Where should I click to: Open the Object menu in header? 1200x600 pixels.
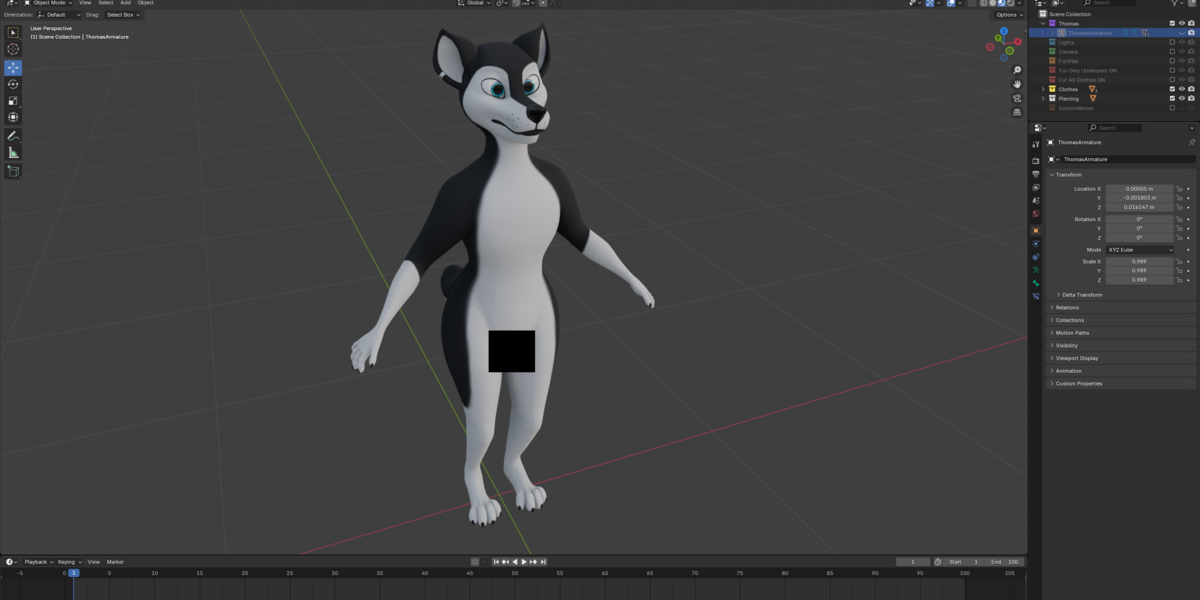pos(145,3)
